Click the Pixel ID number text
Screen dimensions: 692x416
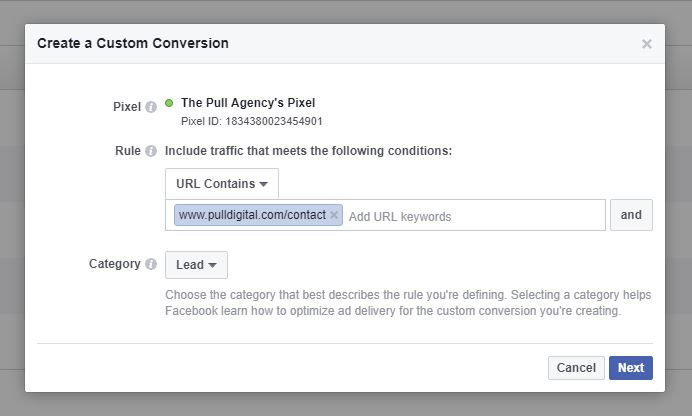pos(251,121)
